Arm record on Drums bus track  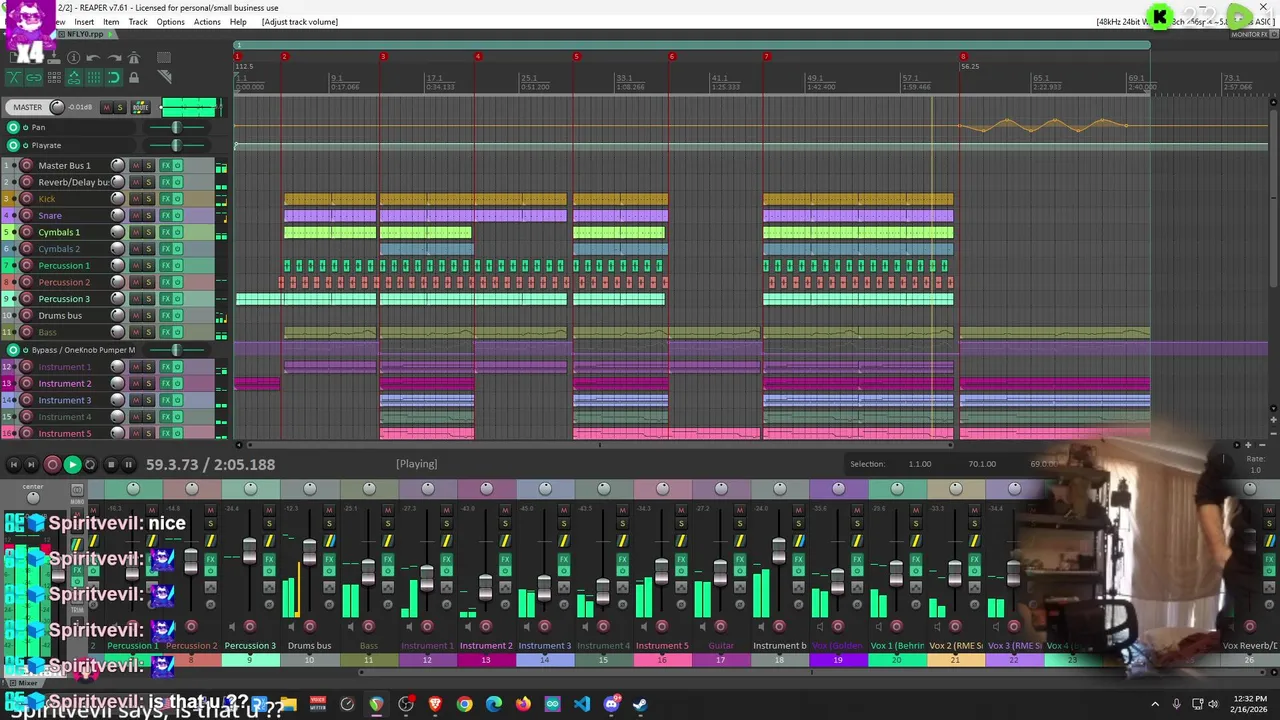(x=27, y=316)
